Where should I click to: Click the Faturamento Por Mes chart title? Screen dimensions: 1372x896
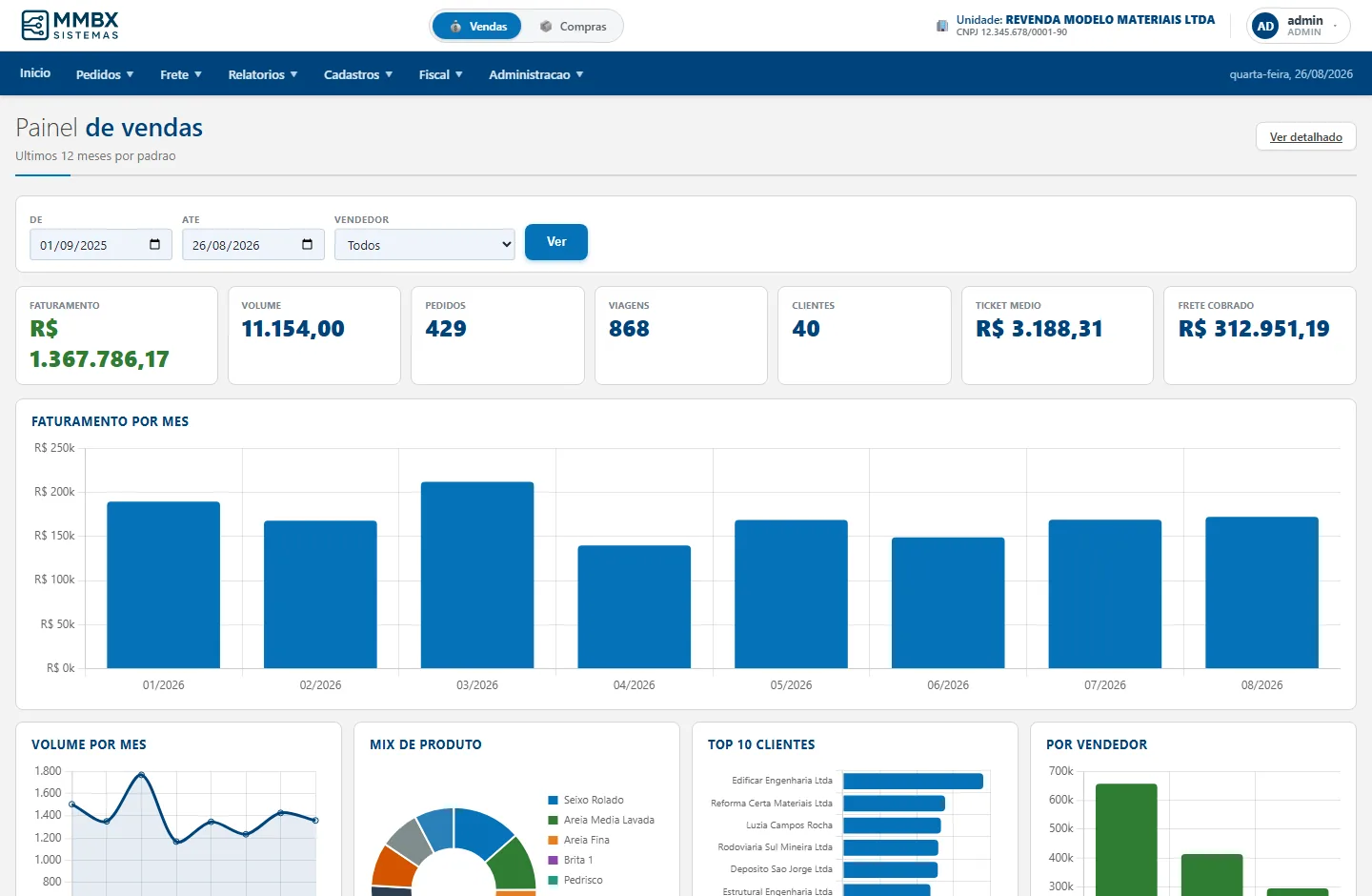coord(111,421)
